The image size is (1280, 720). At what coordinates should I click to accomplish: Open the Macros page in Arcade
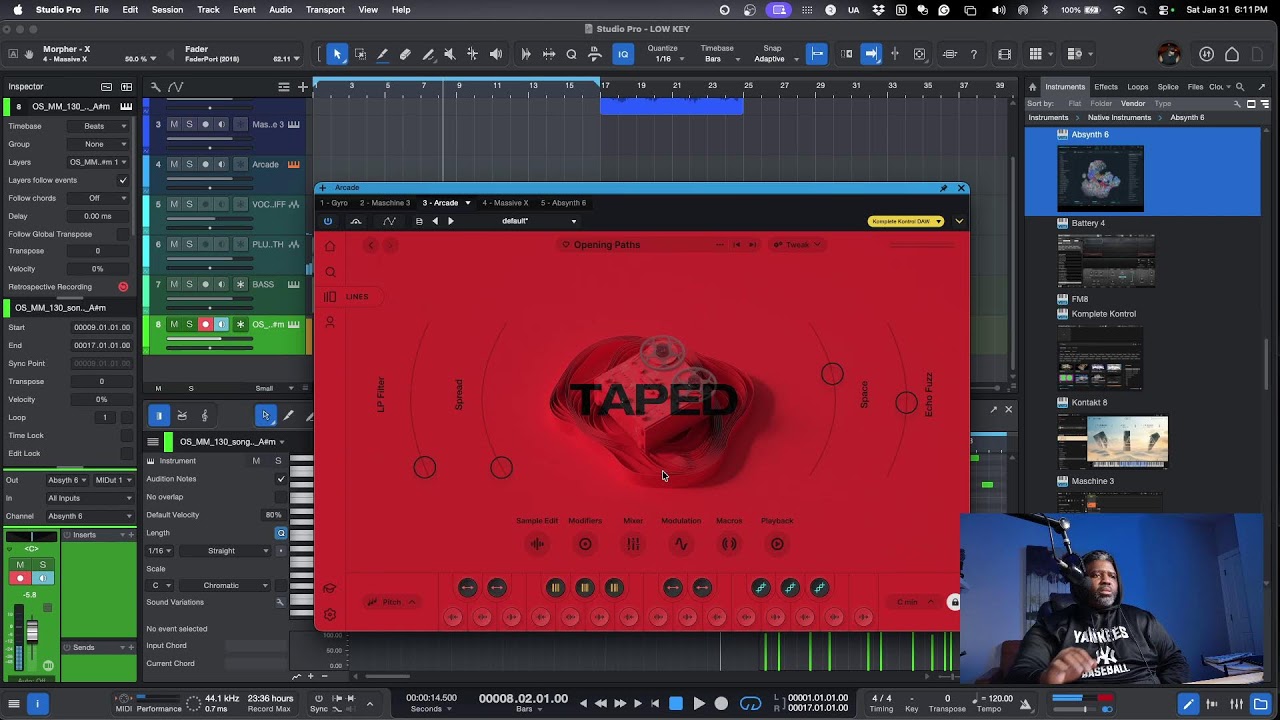point(729,544)
